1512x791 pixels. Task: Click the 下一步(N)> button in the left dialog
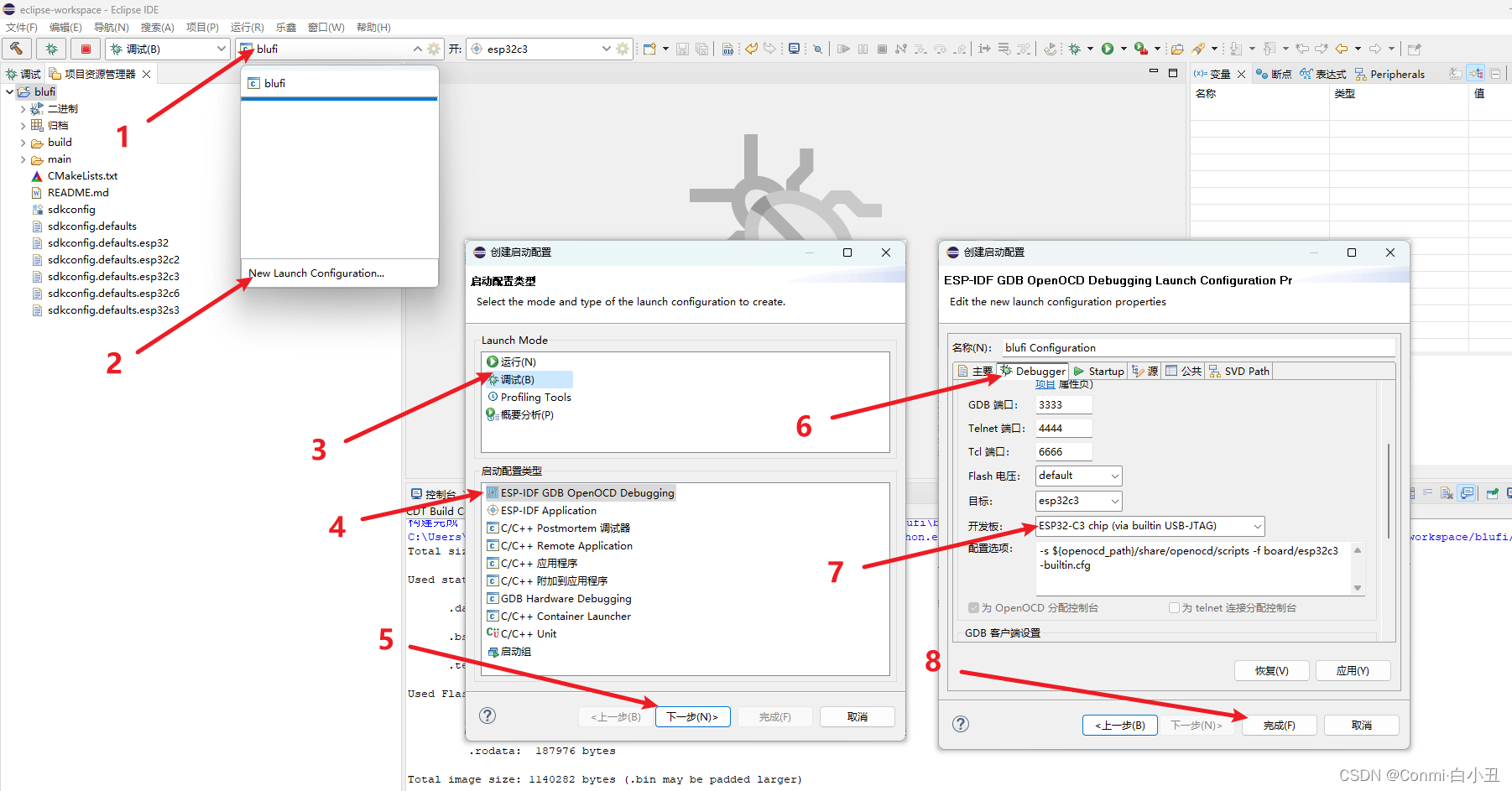692,717
